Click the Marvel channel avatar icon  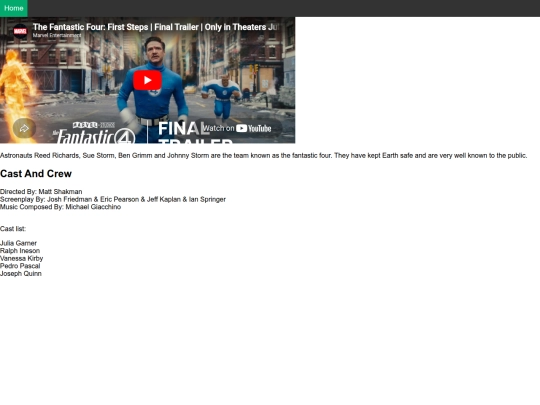20,31
